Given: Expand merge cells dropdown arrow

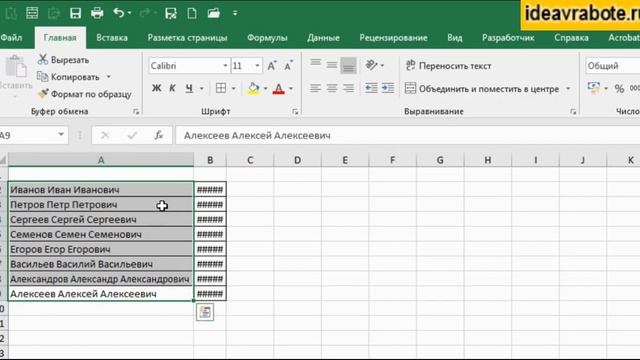Looking at the screenshot, I should pos(568,89).
